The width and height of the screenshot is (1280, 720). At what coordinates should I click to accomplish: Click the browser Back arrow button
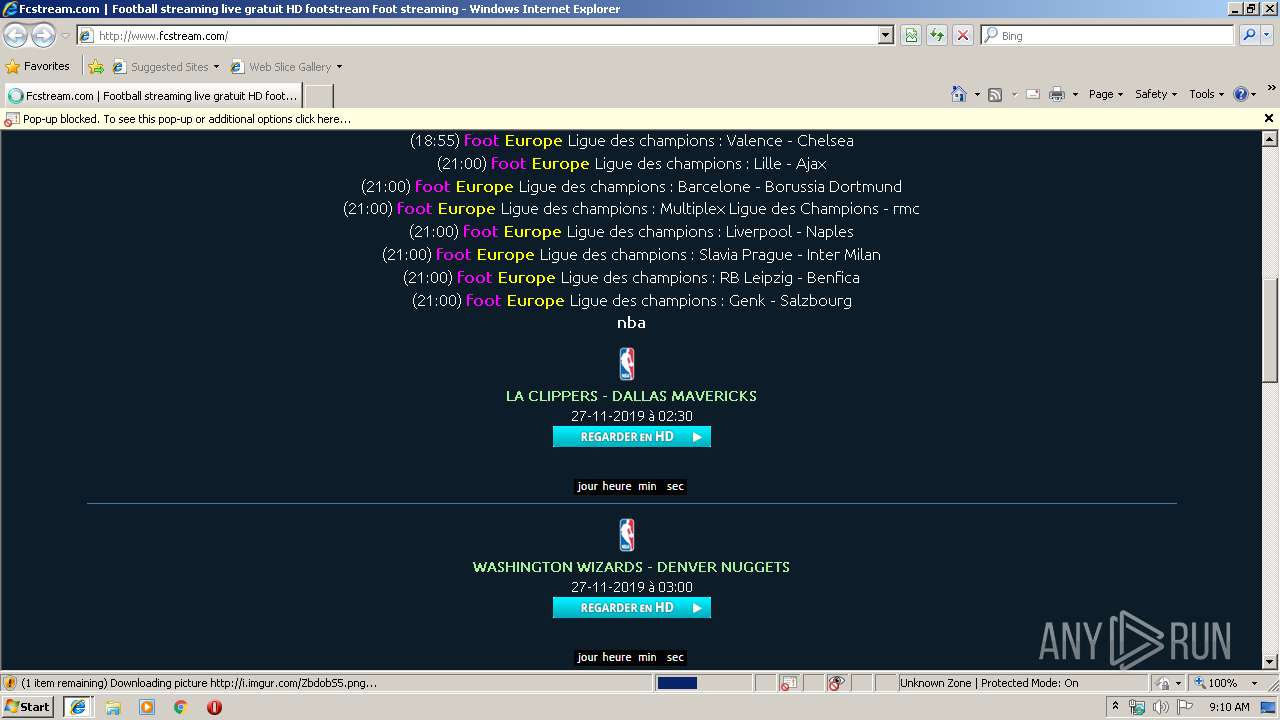[15, 36]
